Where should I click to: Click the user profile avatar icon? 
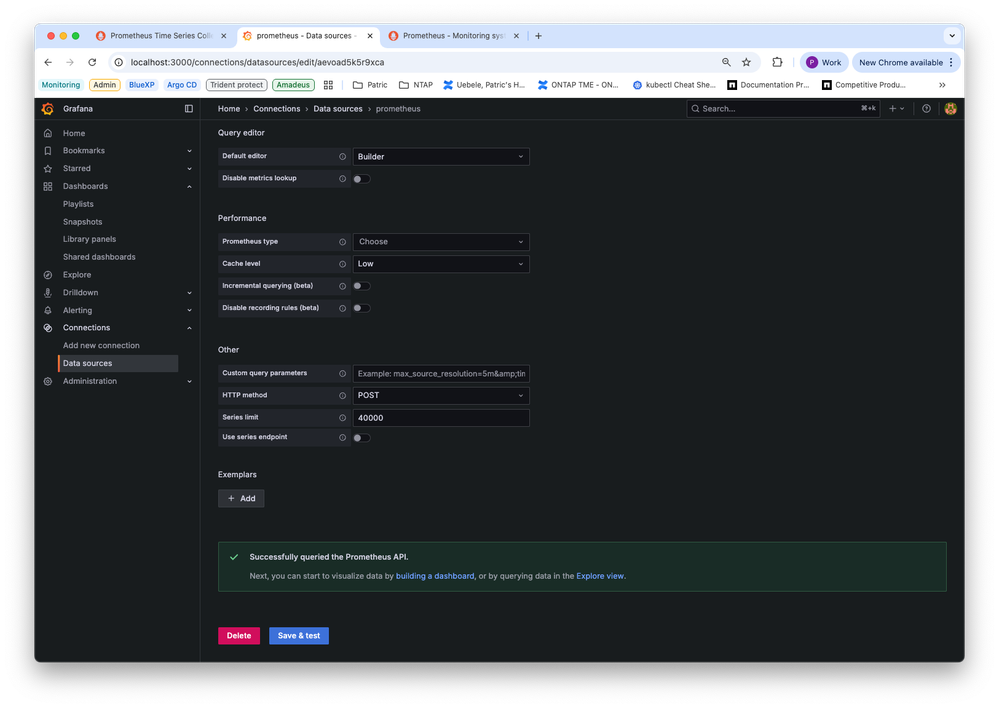click(950, 109)
